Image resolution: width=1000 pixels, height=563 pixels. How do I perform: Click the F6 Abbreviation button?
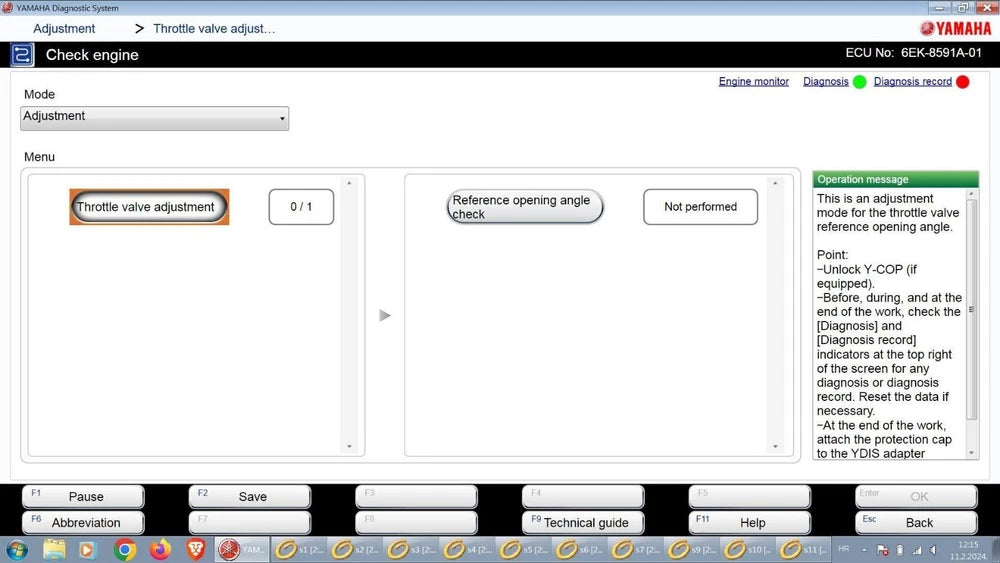pos(83,522)
